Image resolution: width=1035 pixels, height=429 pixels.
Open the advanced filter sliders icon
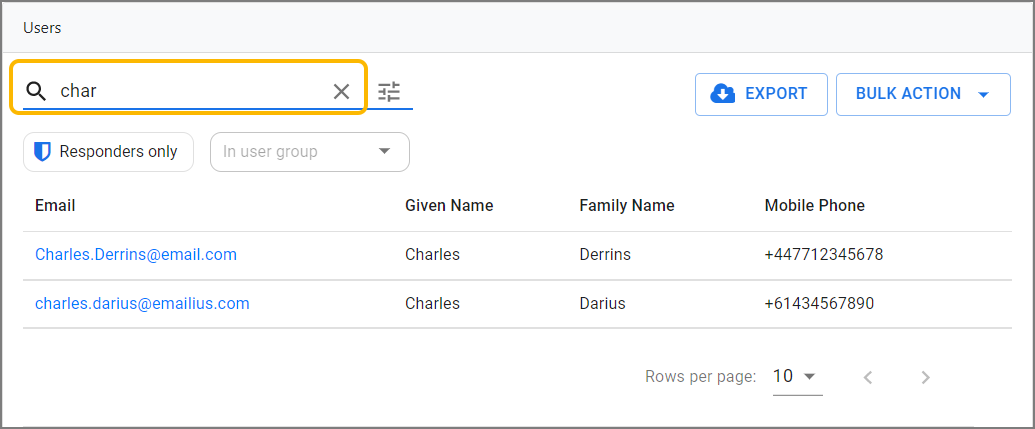click(389, 92)
